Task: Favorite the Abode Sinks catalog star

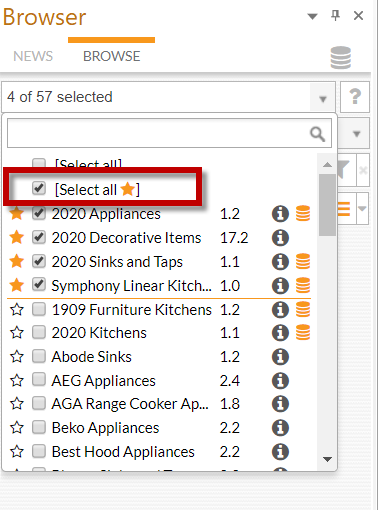Action: point(17,357)
